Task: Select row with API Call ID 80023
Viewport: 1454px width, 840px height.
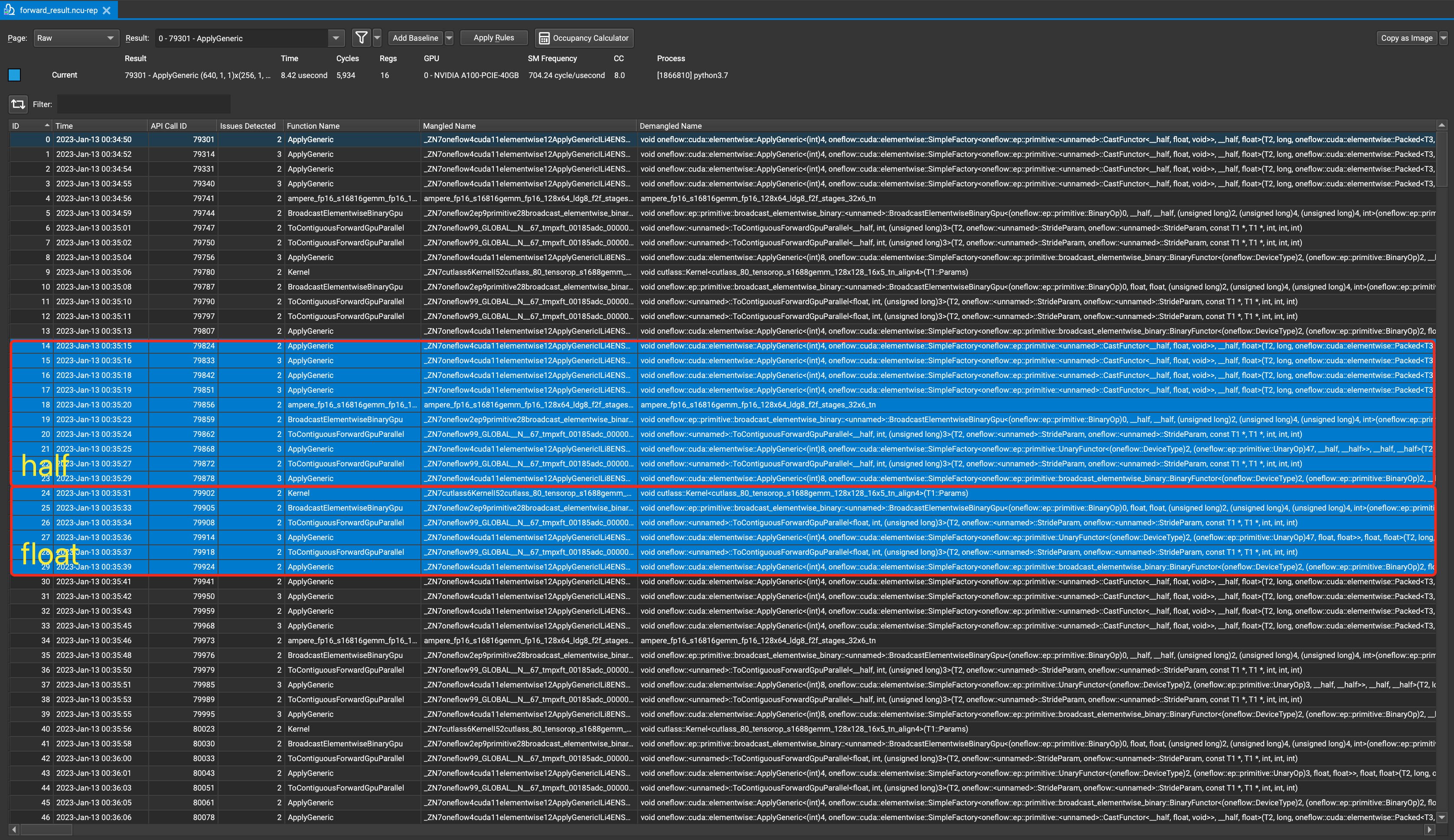Action: [722, 729]
